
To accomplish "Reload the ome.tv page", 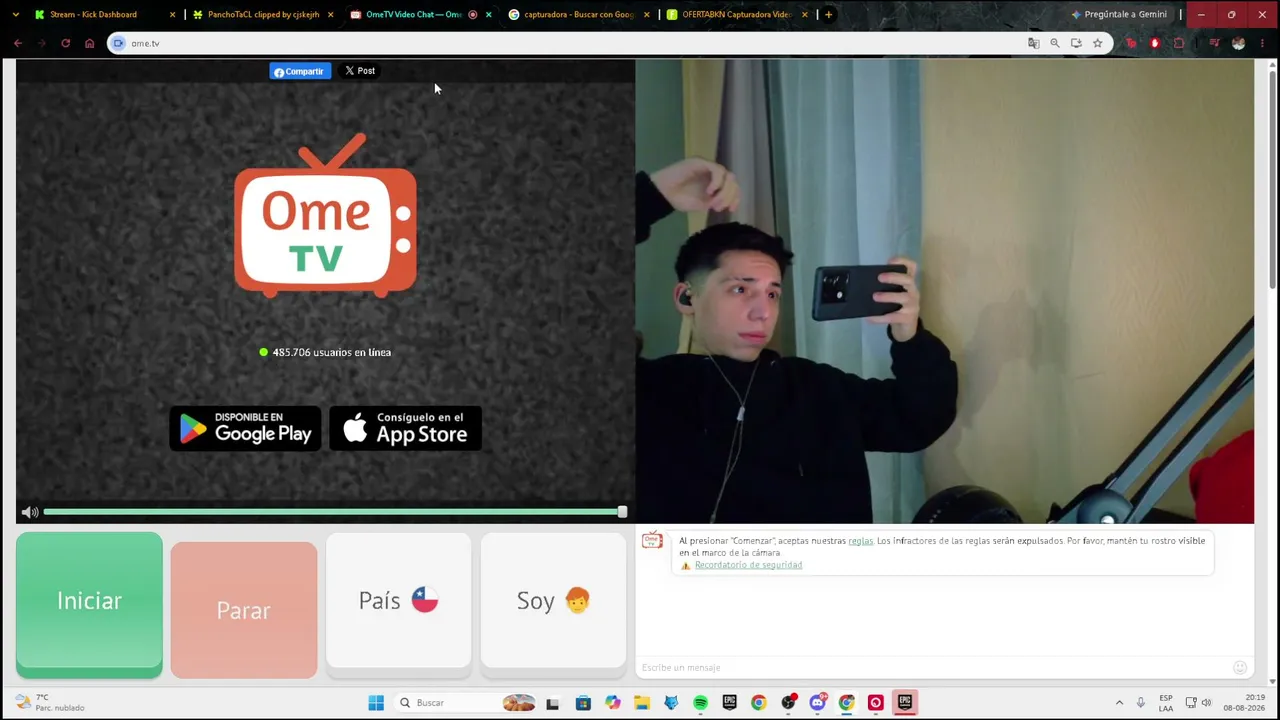I will 66,43.
